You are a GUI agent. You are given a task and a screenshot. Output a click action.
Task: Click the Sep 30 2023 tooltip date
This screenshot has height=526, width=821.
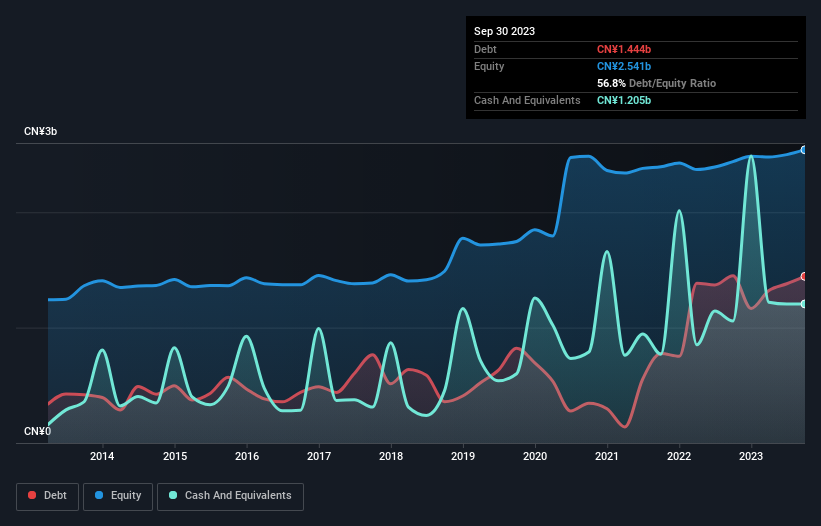point(504,31)
